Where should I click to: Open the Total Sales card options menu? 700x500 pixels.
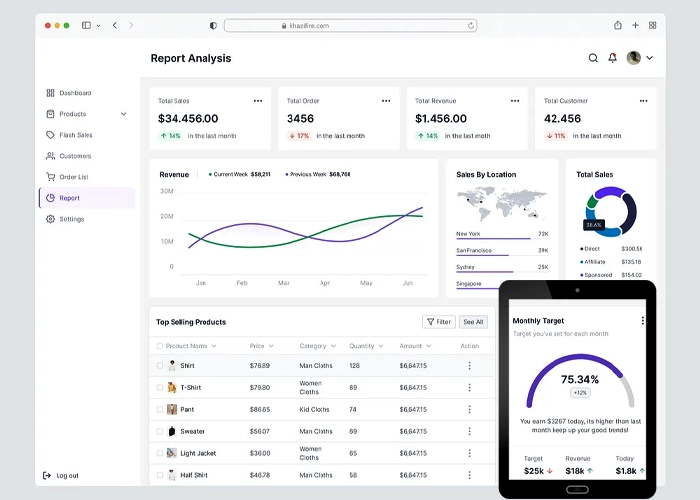pyautogui.click(x=258, y=101)
